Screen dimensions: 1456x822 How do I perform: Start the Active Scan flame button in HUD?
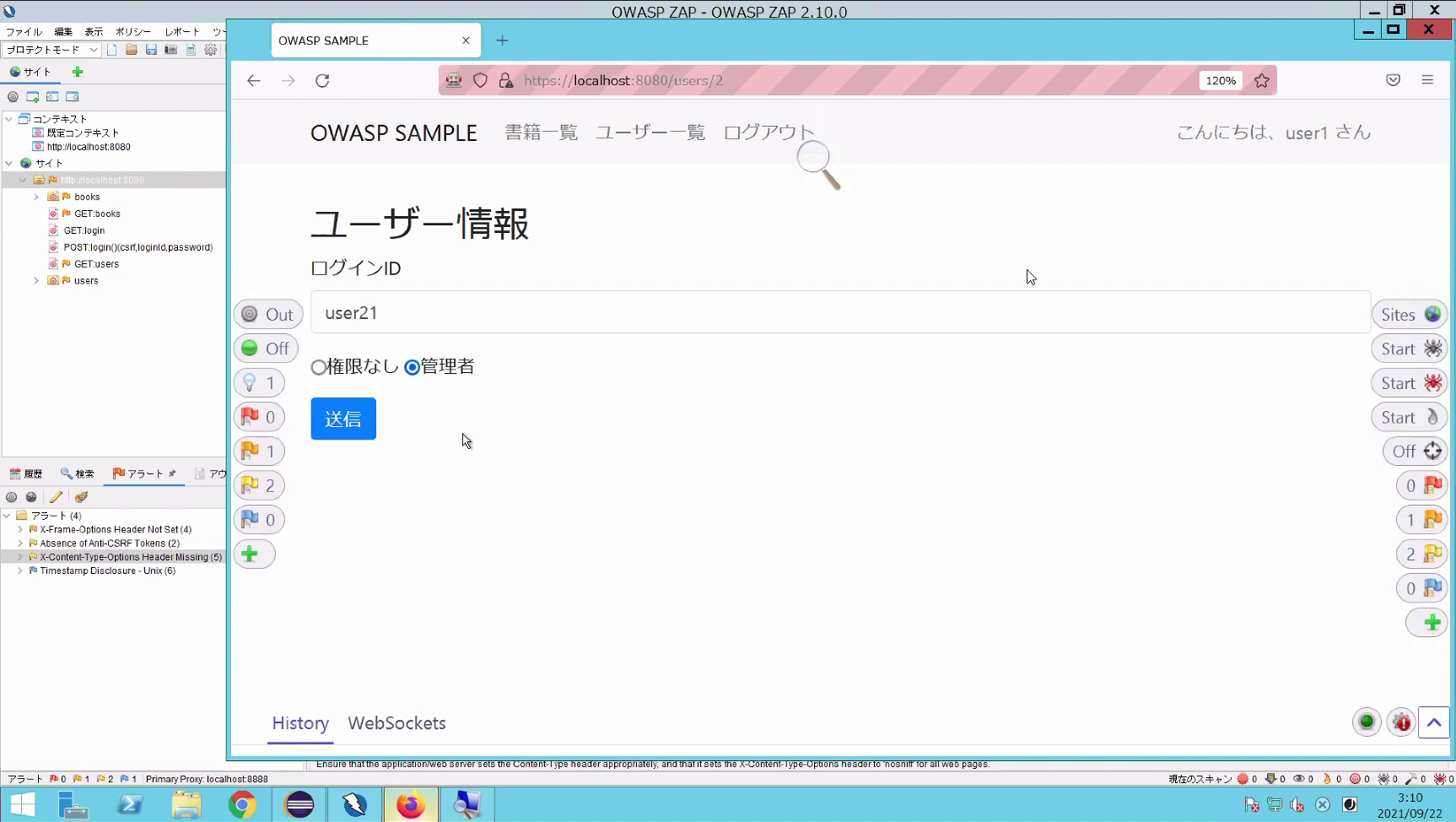coord(1410,417)
